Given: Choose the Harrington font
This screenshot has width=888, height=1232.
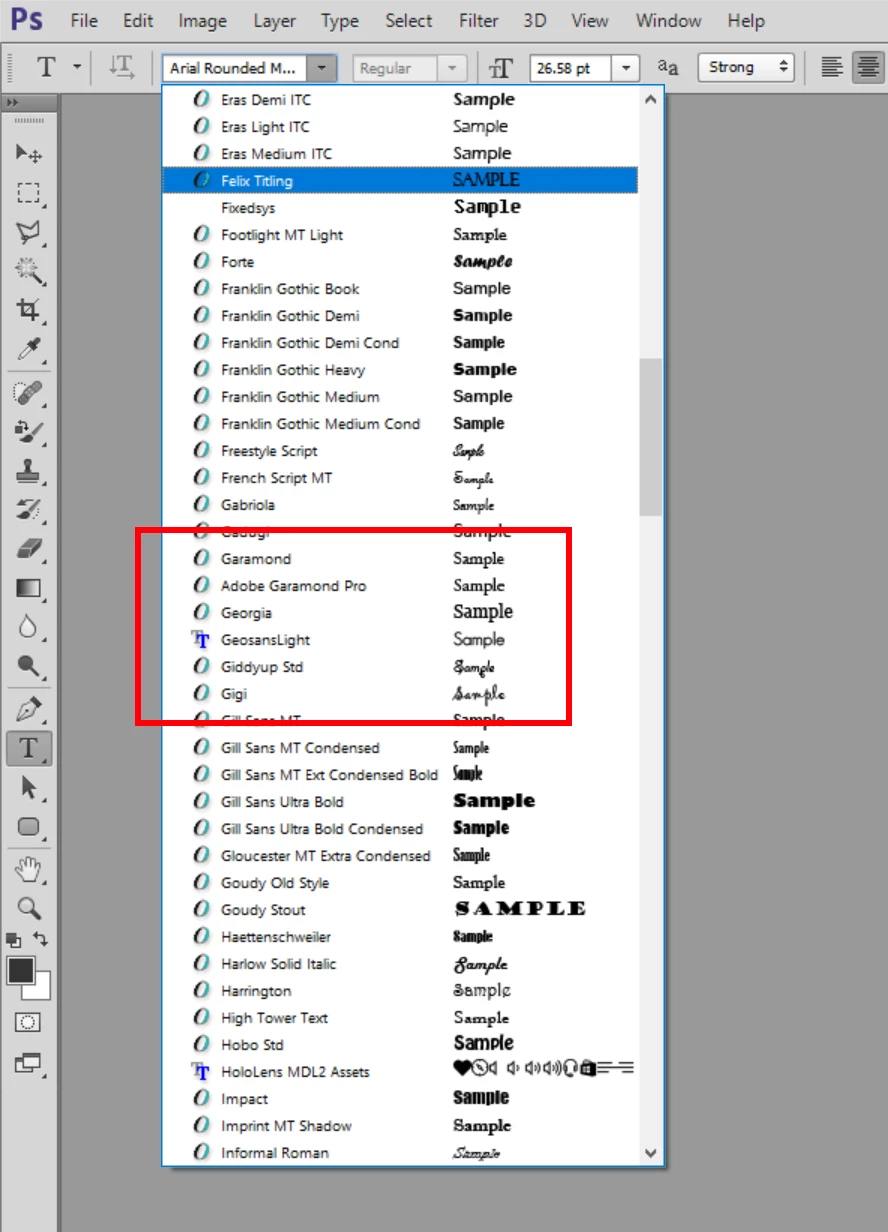Looking at the screenshot, I should pyautogui.click(x=400, y=990).
